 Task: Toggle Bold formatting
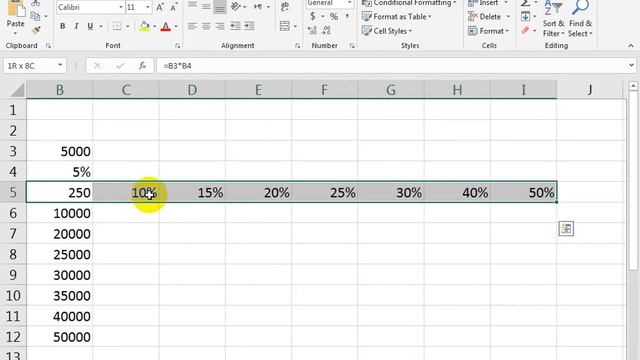click(x=62, y=27)
